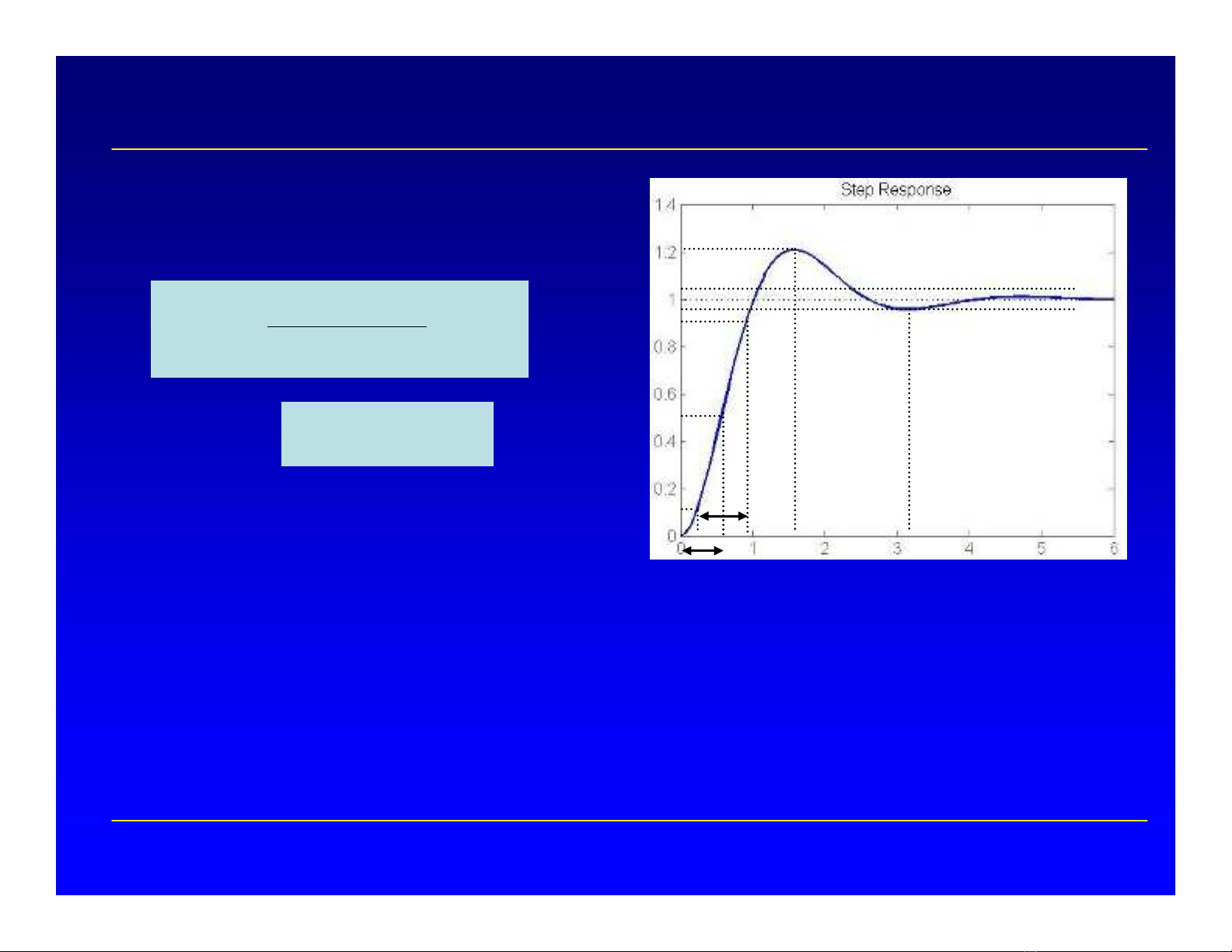Click the x-axis tick label 6
Viewport: 1232px width, 952px height.
click(x=1114, y=549)
